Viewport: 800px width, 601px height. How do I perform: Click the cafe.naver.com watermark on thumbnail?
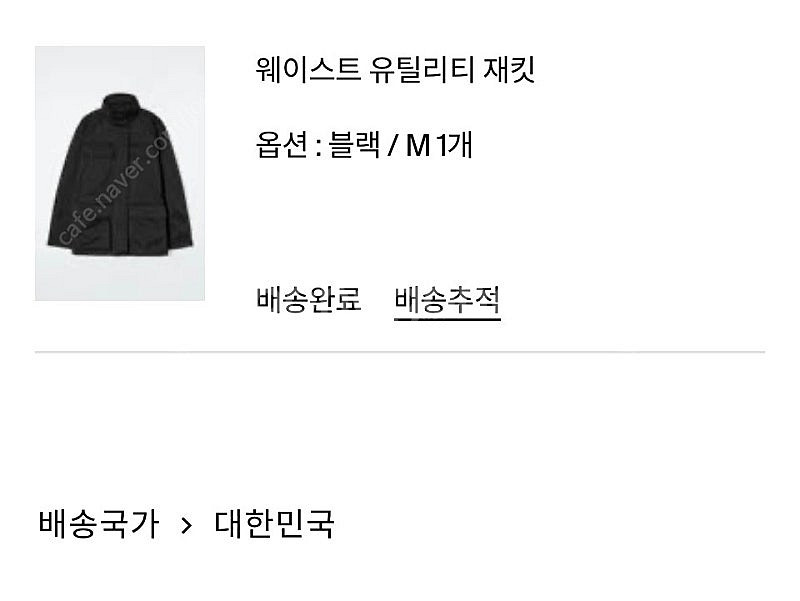click(x=115, y=186)
